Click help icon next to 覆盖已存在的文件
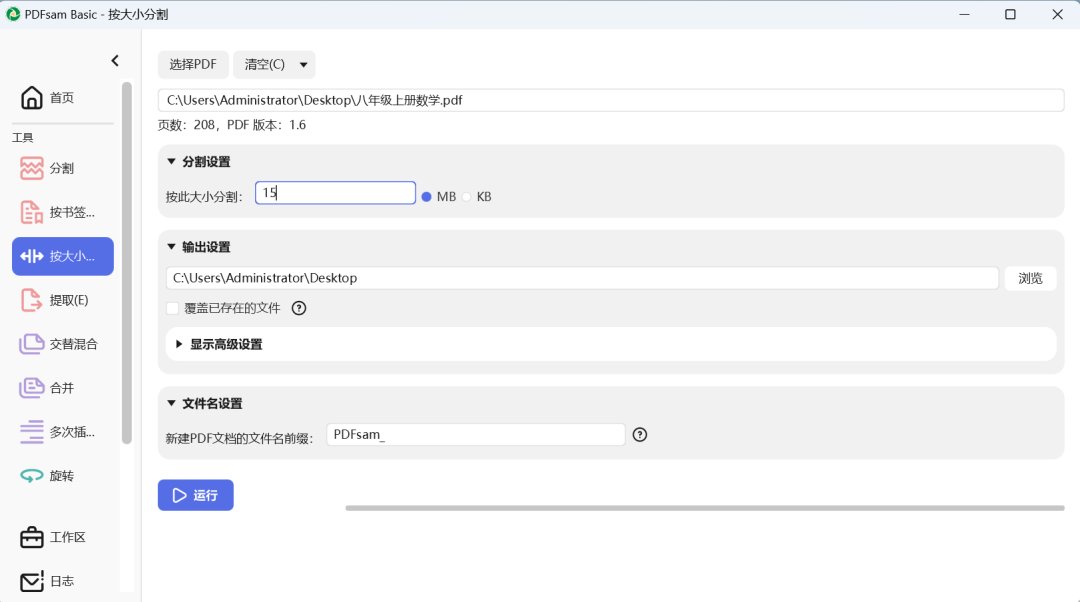 [299, 308]
